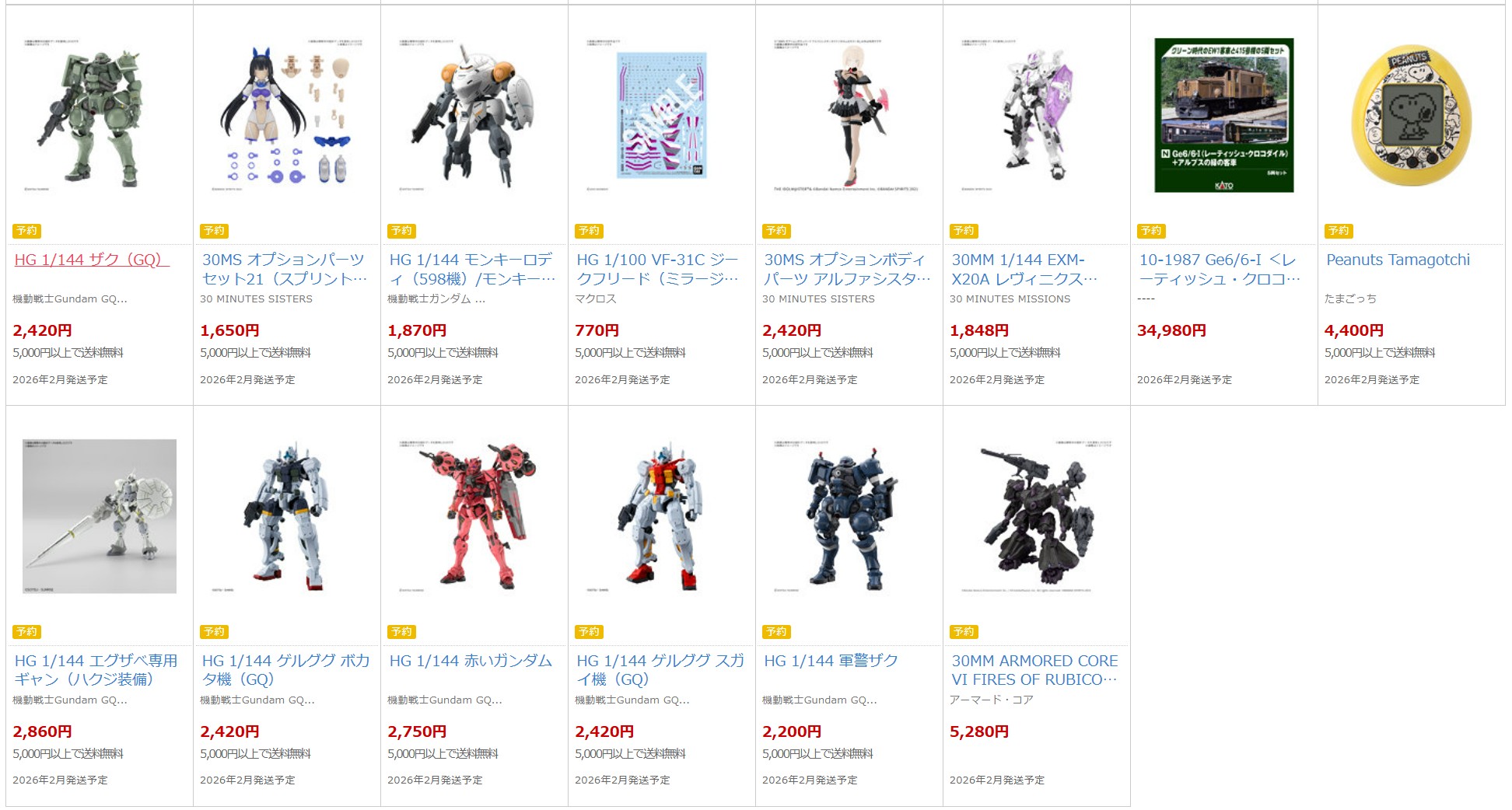Open HG 1/100 VF-31C ジークフリード link
1512x810 pixels.
[658, 269]
